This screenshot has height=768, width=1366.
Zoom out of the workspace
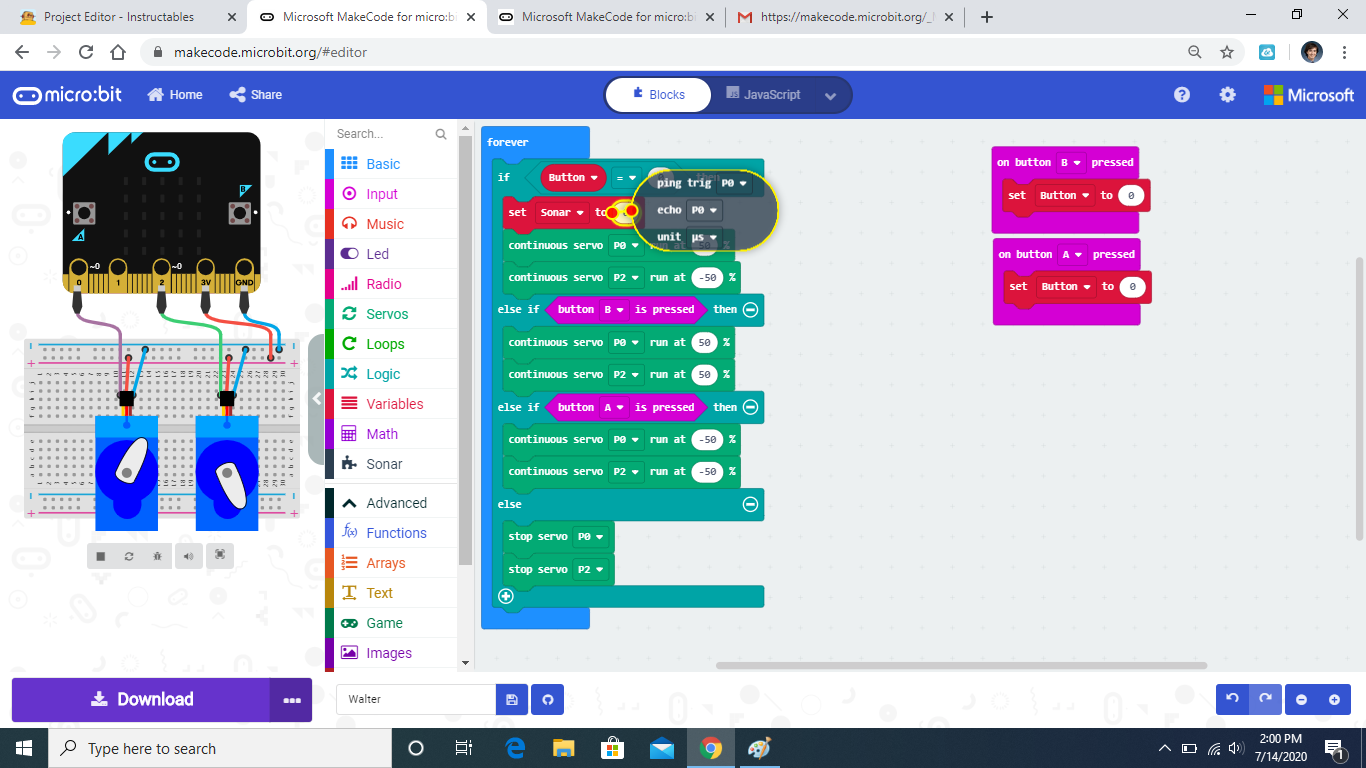[x=1302, y=699]
